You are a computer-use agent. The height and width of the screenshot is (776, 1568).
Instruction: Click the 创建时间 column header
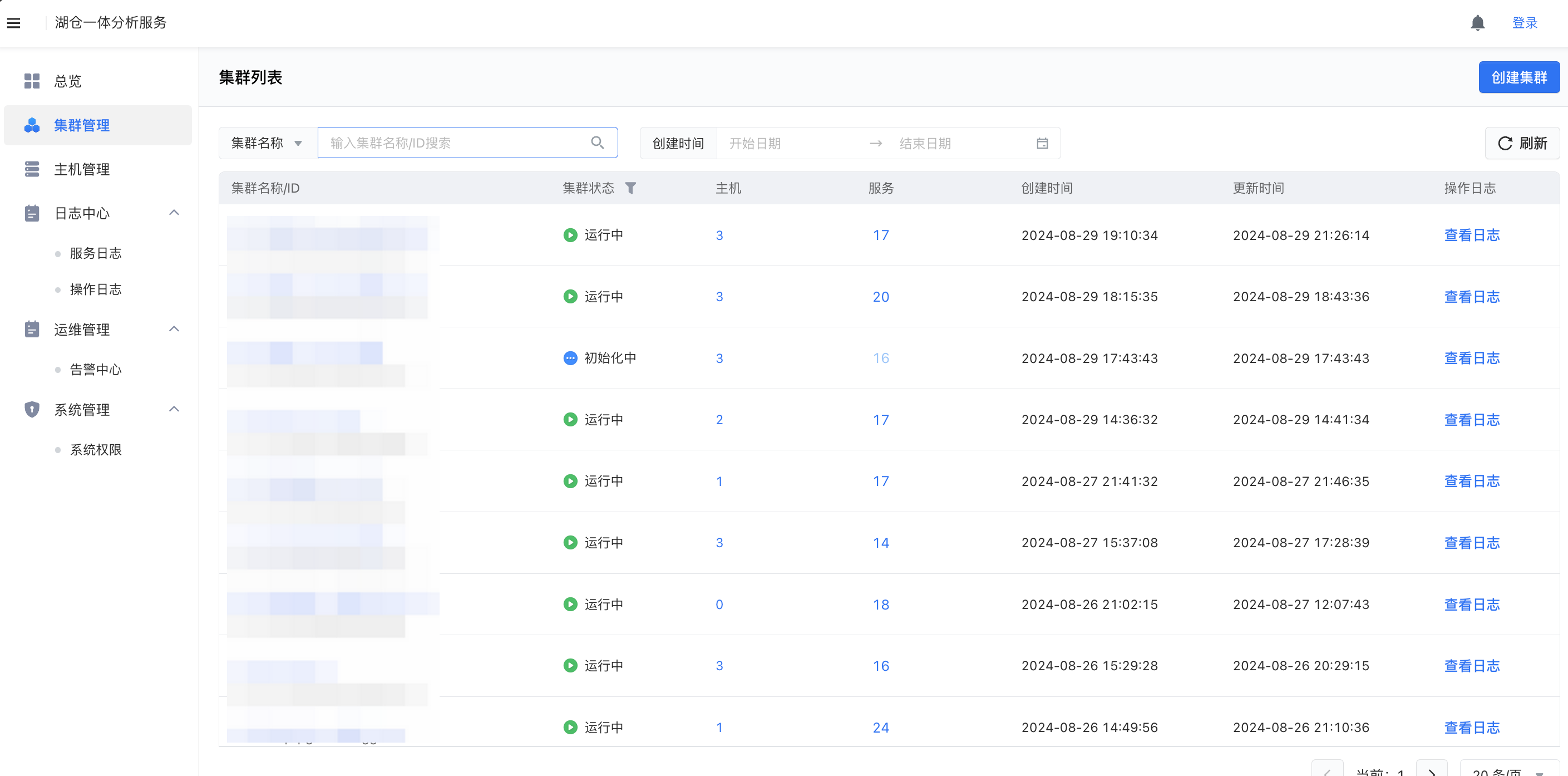[x=1046, y=188]
